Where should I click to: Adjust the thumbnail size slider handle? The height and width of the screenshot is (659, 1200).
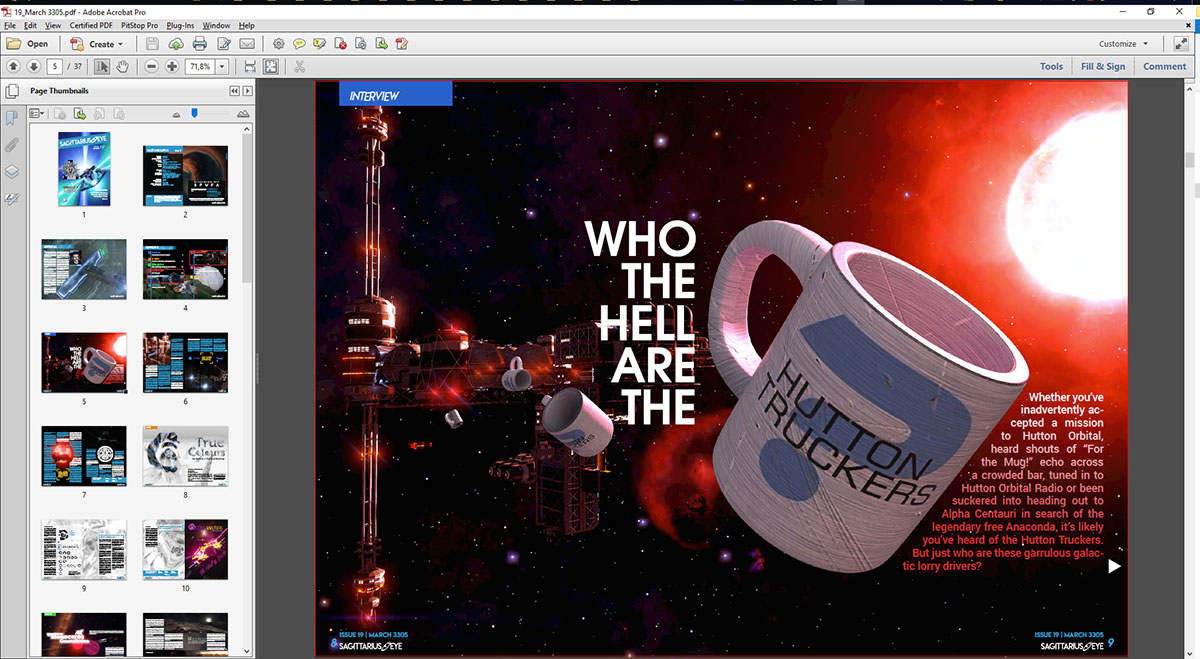click(195, 114)
